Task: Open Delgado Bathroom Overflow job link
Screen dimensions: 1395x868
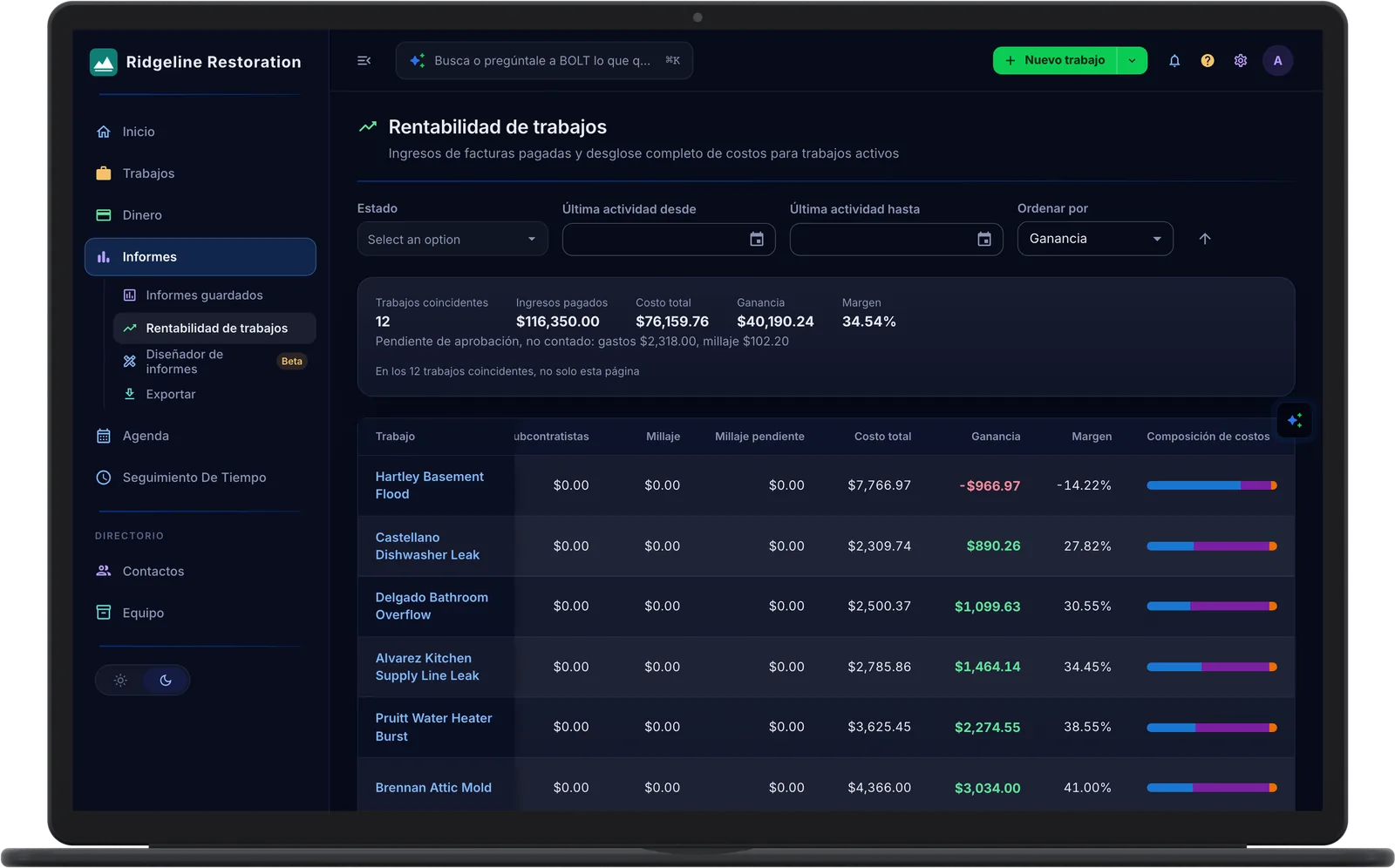Action: tap(432, 607)
